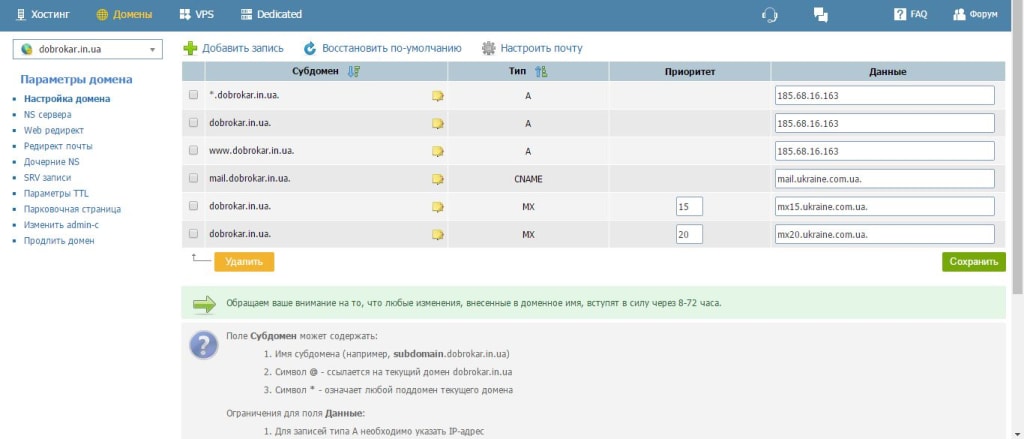The image size is (1024, 439).
Task: Open the chat bubbles icon
Action: [821, 14]
